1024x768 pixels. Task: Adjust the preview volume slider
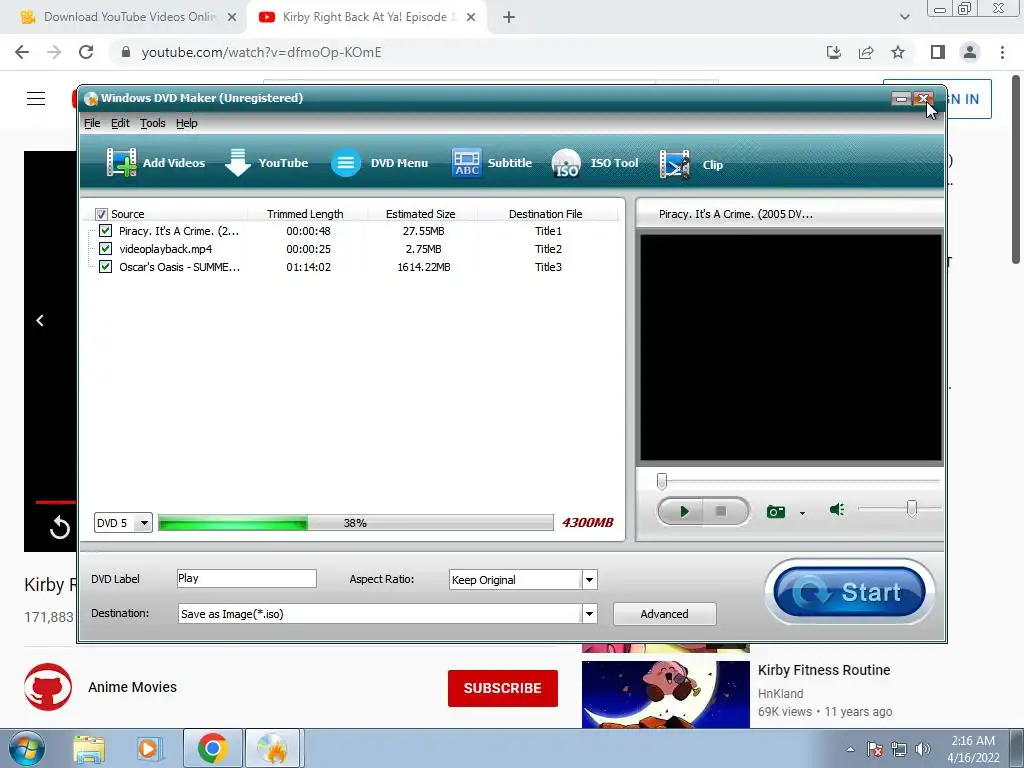click(912, 508)
